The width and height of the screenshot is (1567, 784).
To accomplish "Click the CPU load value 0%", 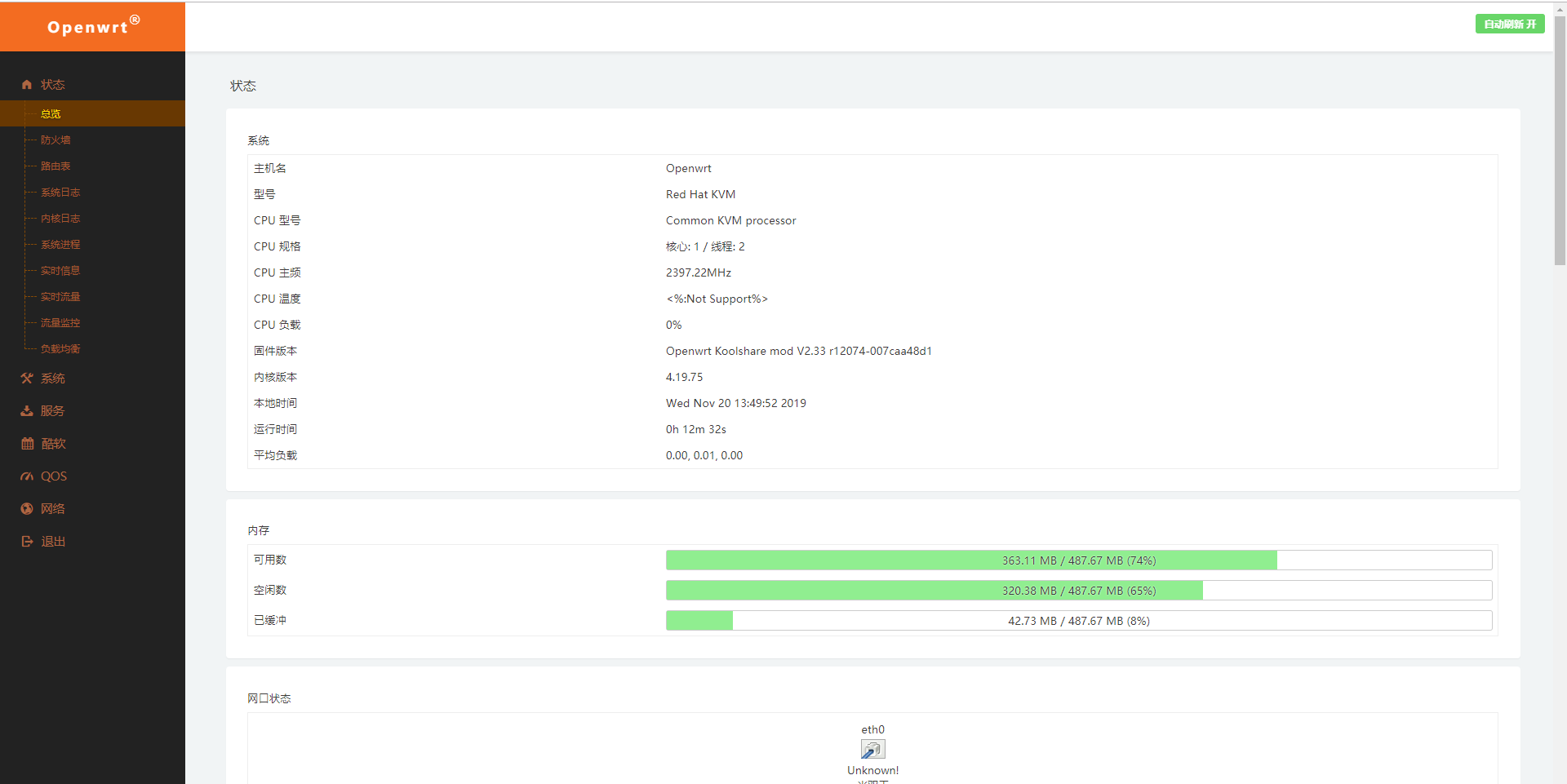I will pos(673,325).
